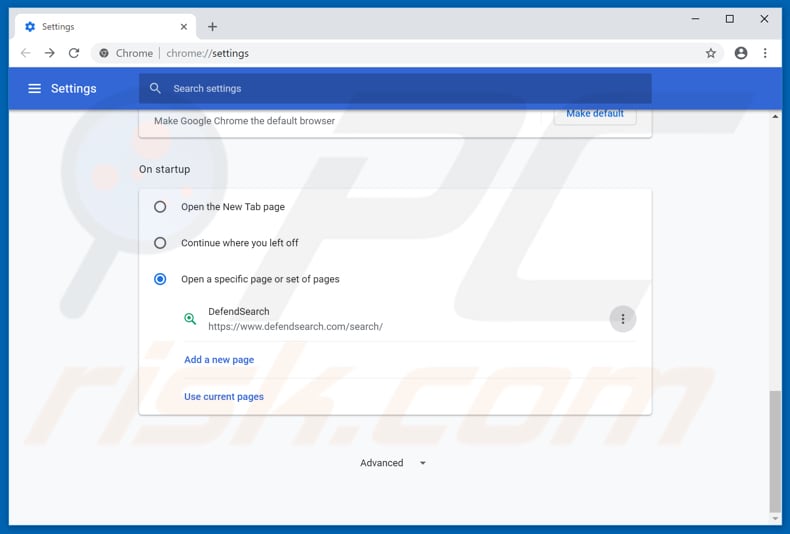Click the DefendSearch page name
790x534 pixels.
tap(239, 311)
